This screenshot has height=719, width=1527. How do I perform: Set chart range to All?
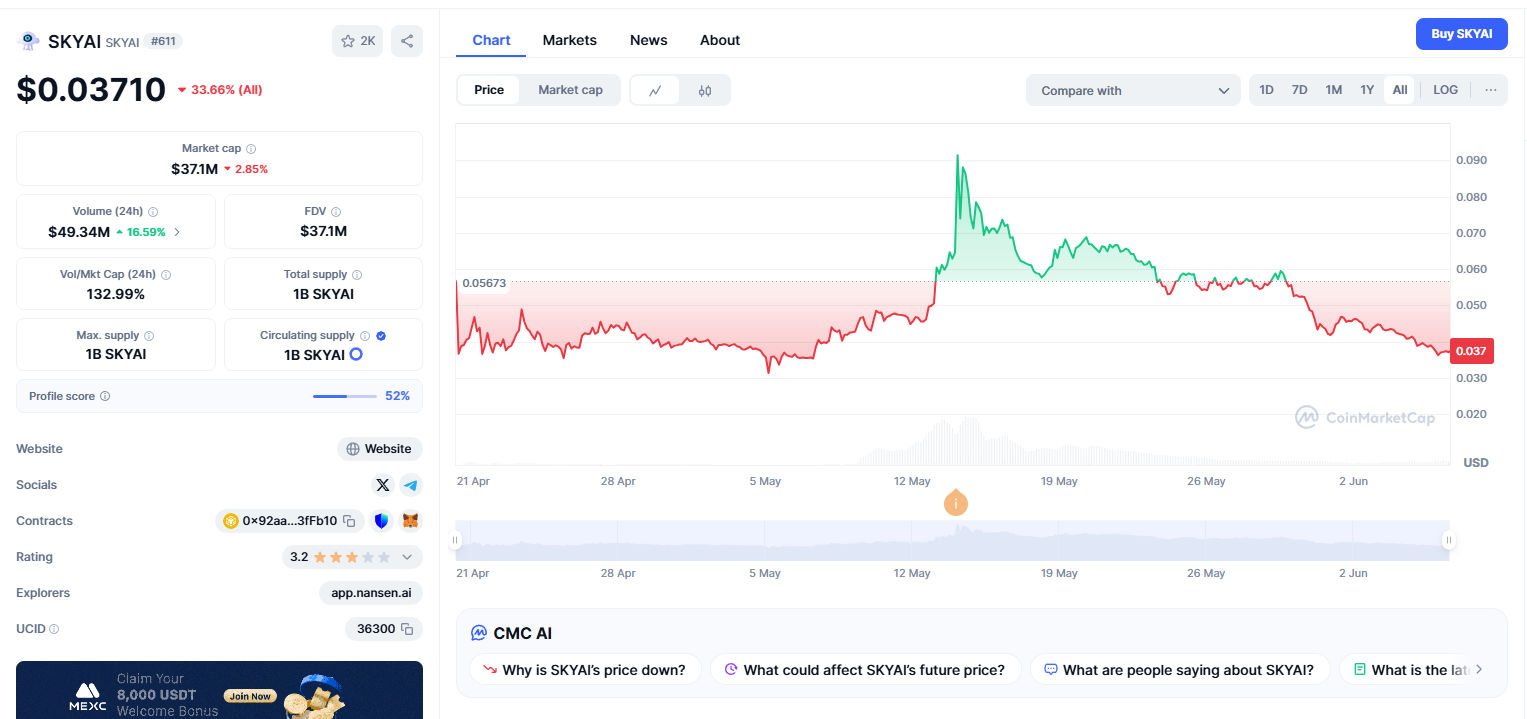1400,90
